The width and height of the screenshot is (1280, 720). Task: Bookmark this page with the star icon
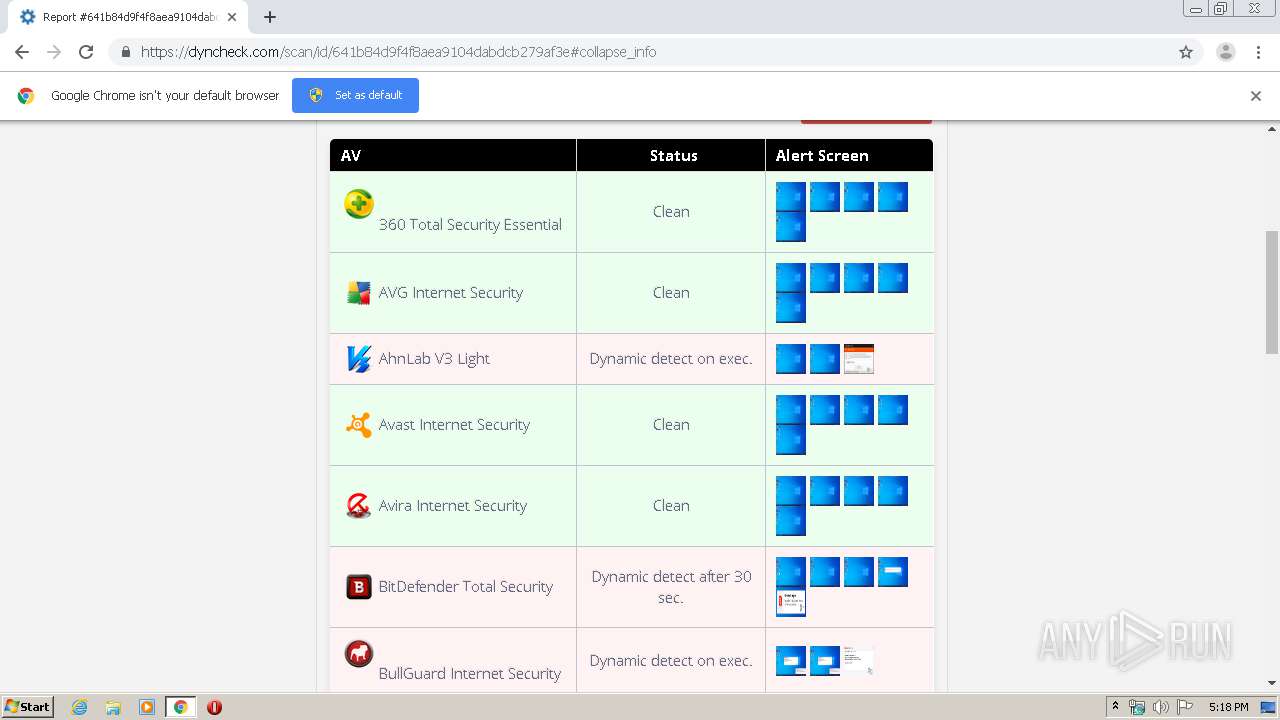pyautogui.click(x=1186, y=52)
